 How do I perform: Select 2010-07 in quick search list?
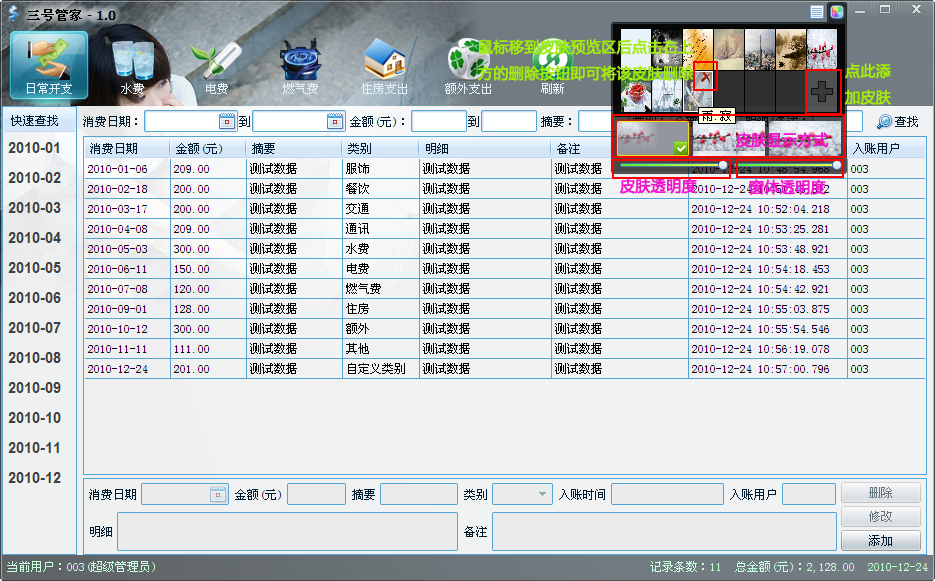click(x=35, y=327)
